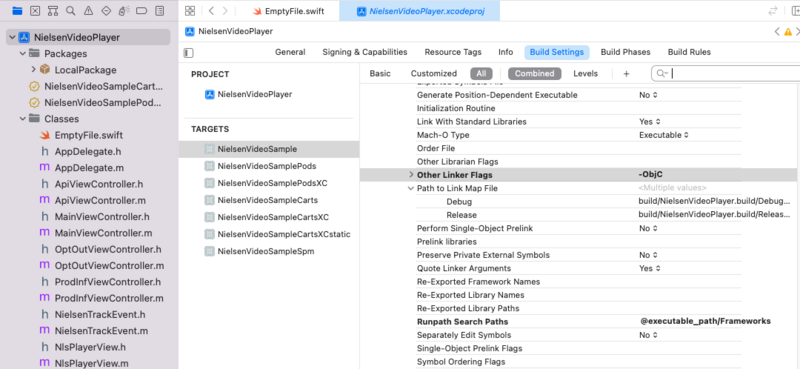Collapse the NielsenVideoPlayer project tree
800x369 pixels.
pos(12,37)
